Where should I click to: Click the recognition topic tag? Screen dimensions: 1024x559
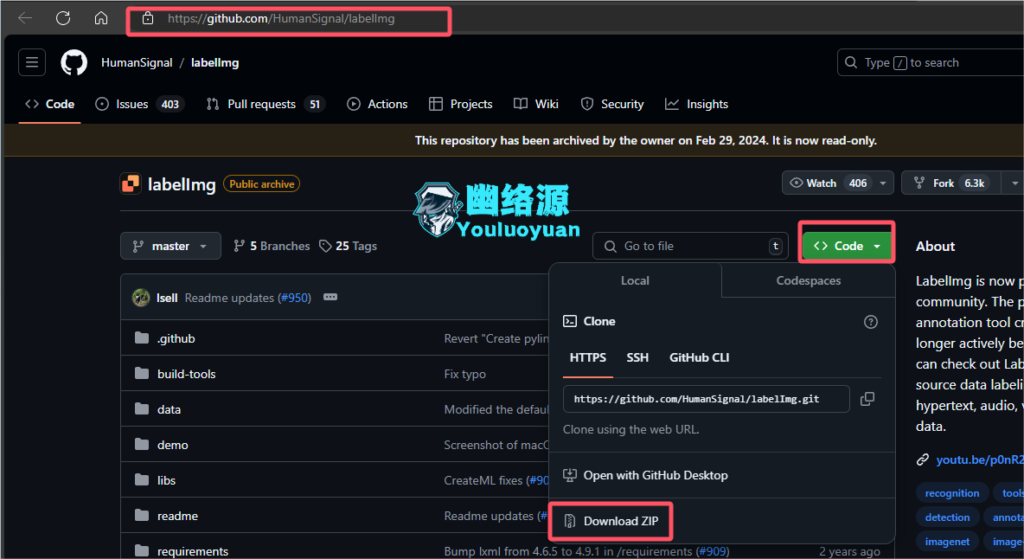coord(952,493)
